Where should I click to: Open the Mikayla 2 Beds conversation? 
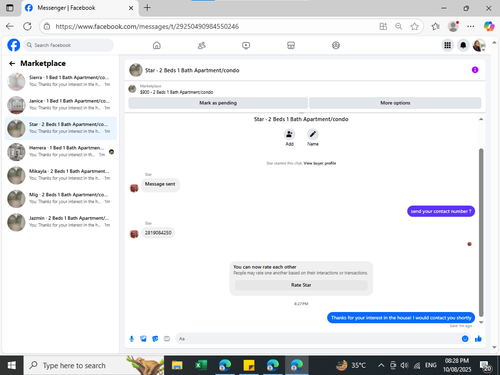click(x=61, y=175)
